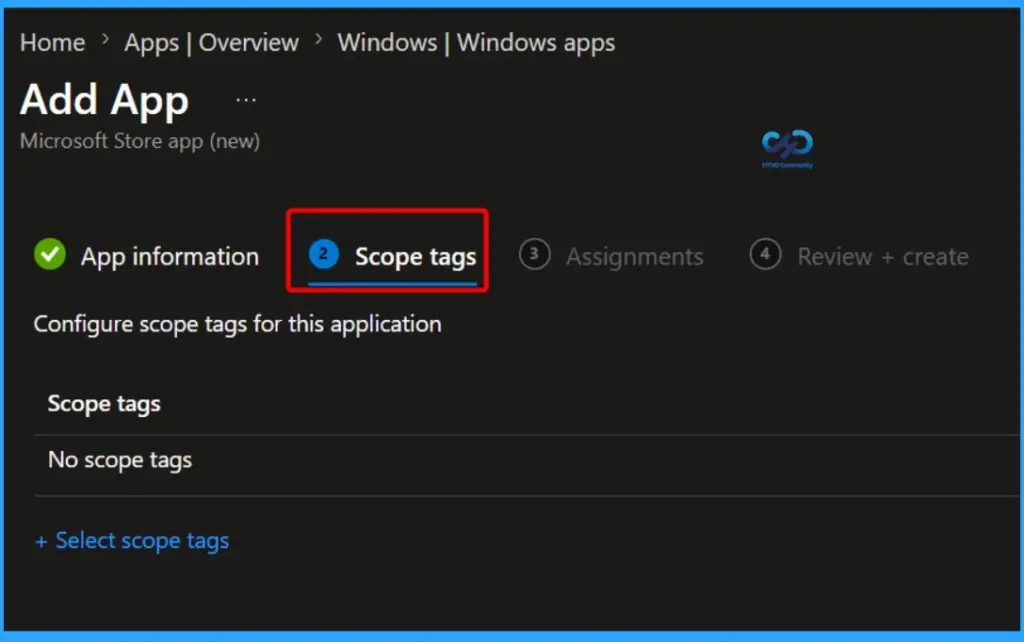Open the Windows | Windows apps breadcrumb
Viewport: 1024px width, 642px height.
(476, 43)
